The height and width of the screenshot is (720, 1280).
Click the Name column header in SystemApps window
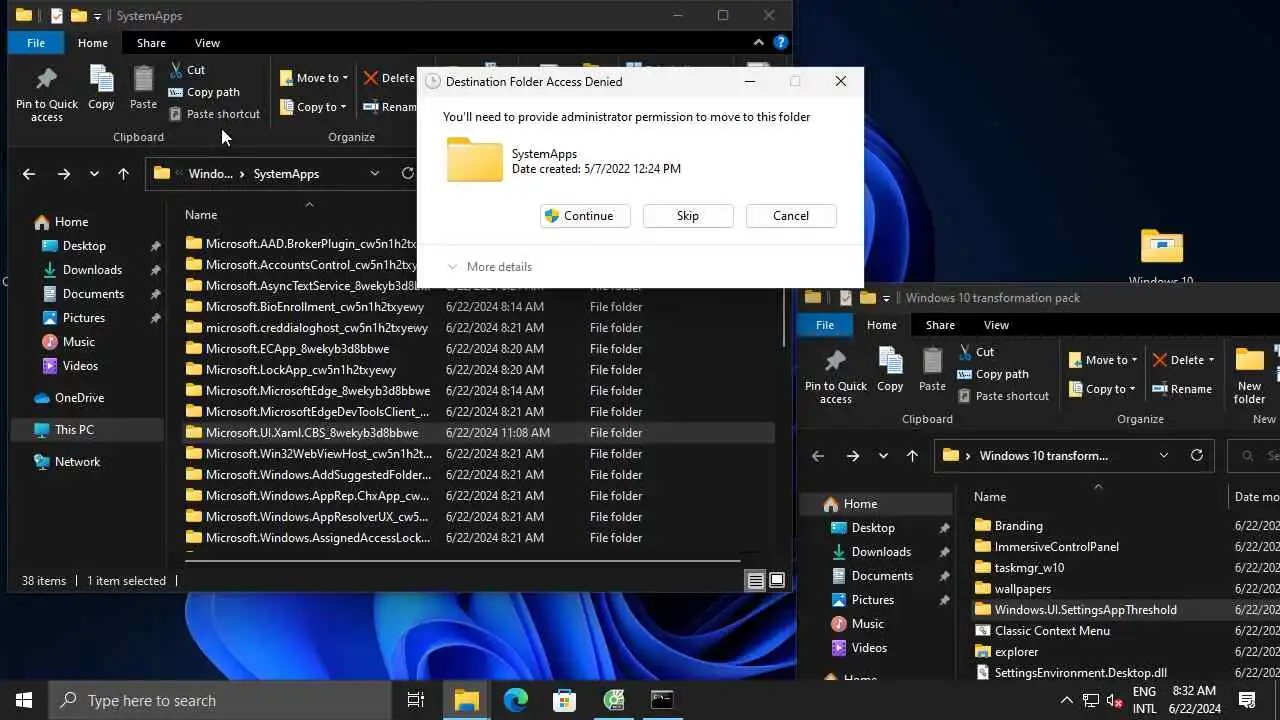point(201,215)
